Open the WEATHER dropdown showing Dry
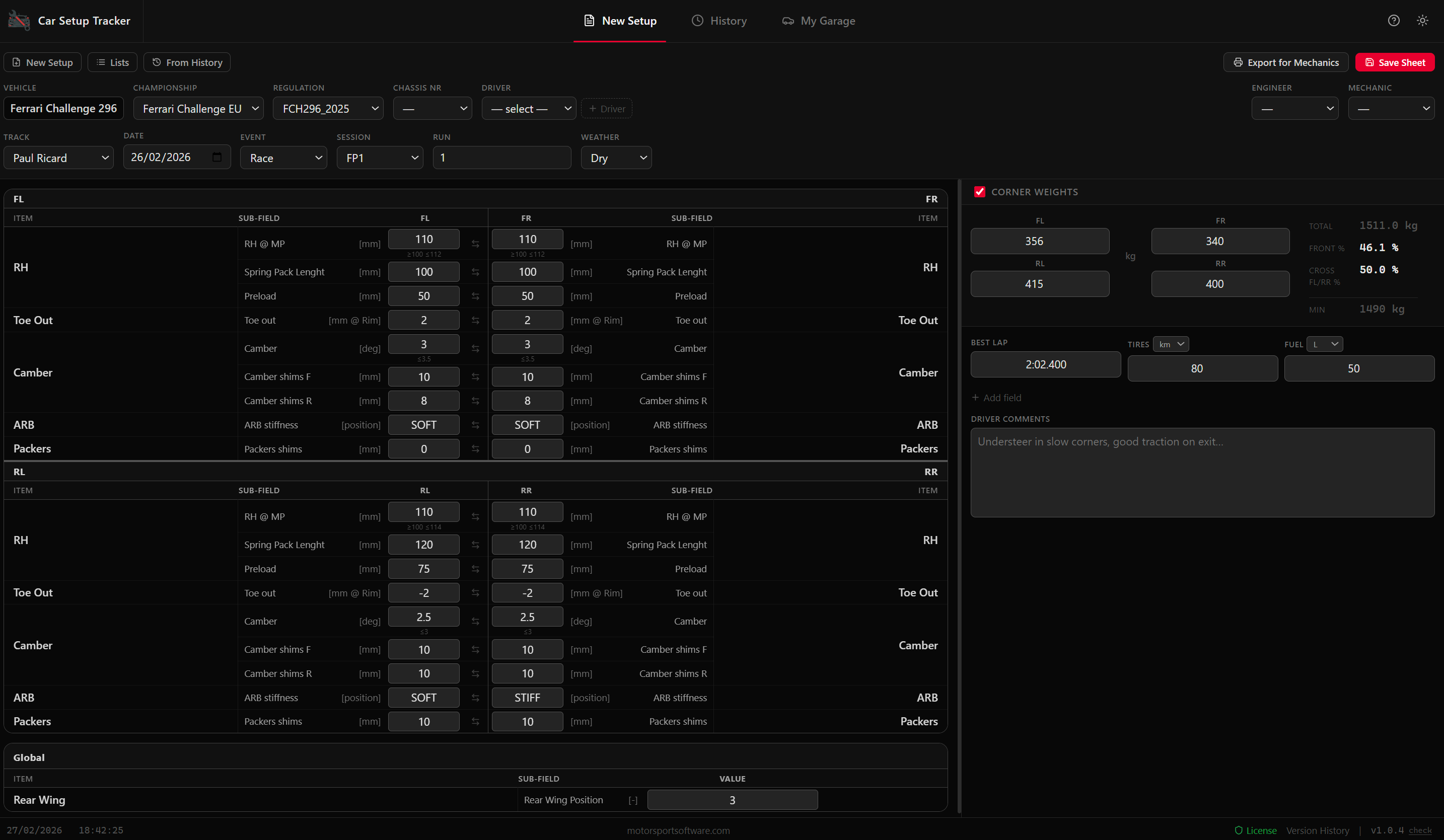The image size is (1444, 840). (616, 158)
